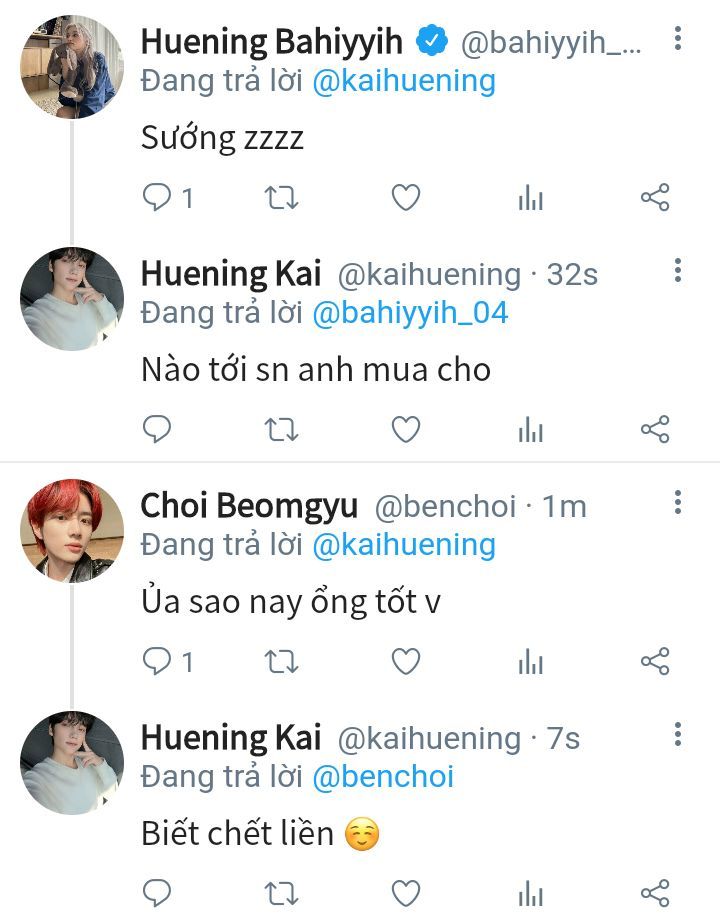Open the @benchoi mention link
This screenshot has height=921, width=720.
[x=383, y=777]
